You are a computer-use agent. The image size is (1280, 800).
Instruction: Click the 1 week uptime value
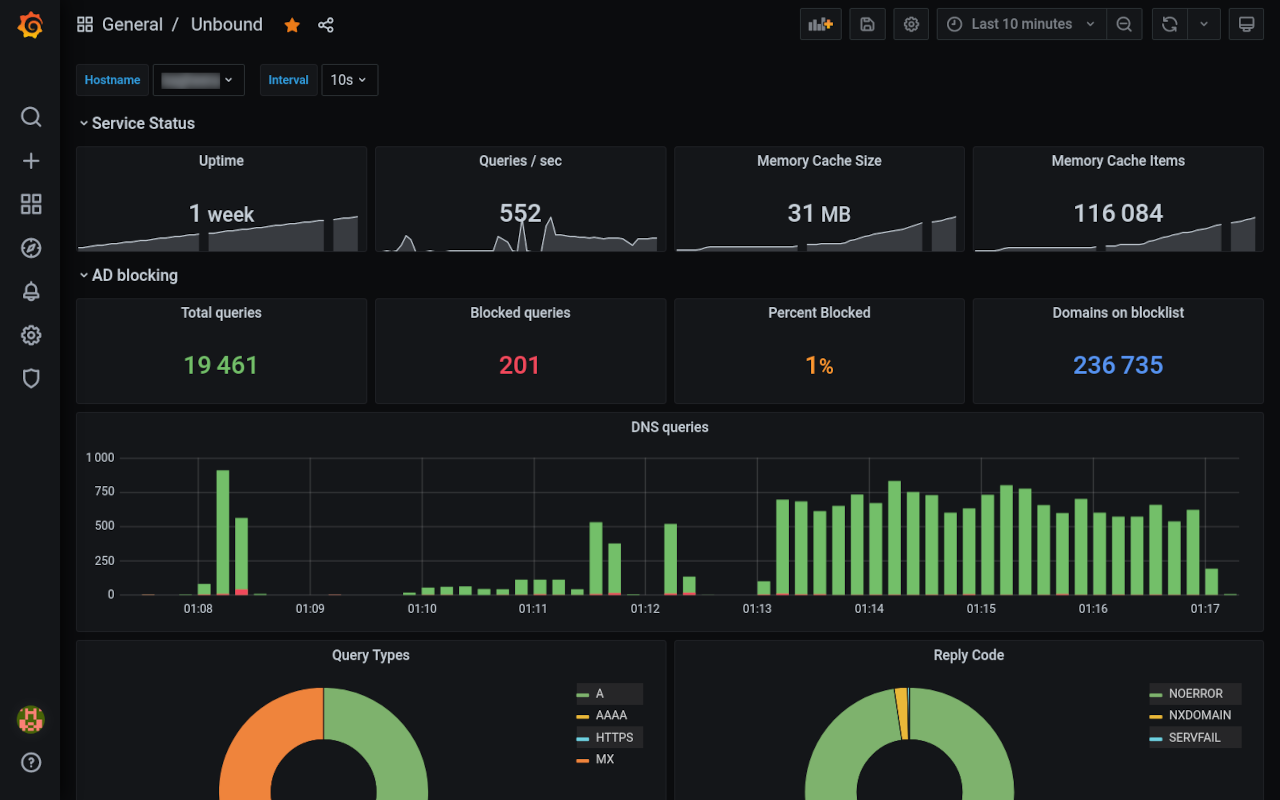coord(221,214)
